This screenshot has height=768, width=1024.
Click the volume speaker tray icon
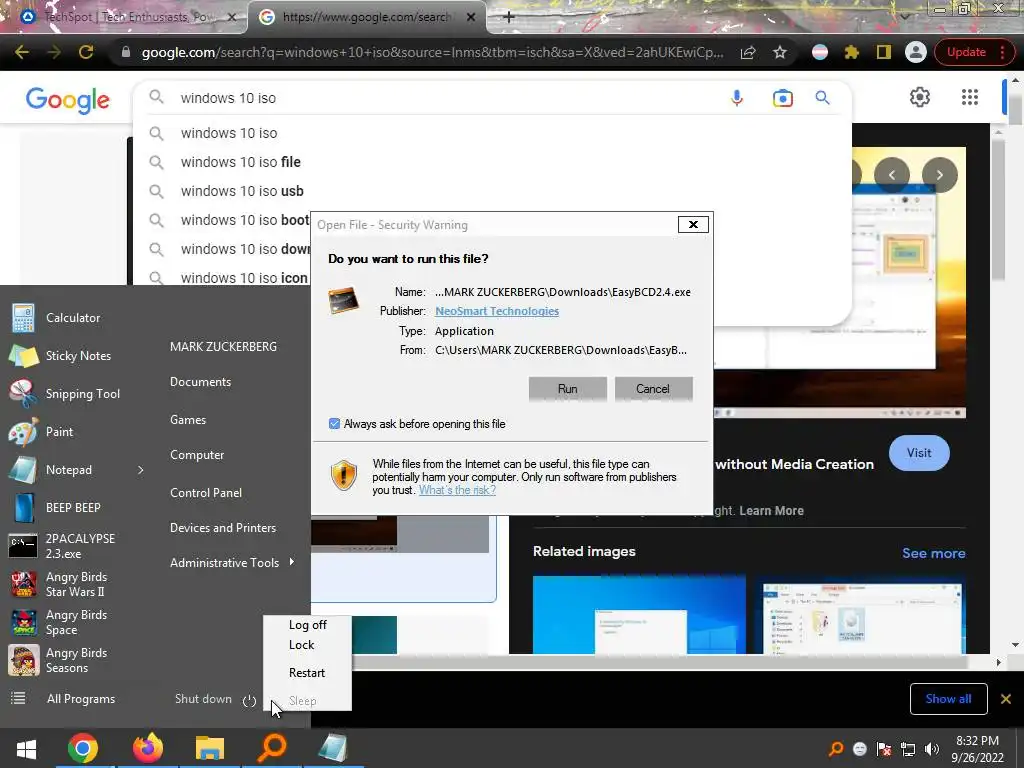(x=931, y=749)
